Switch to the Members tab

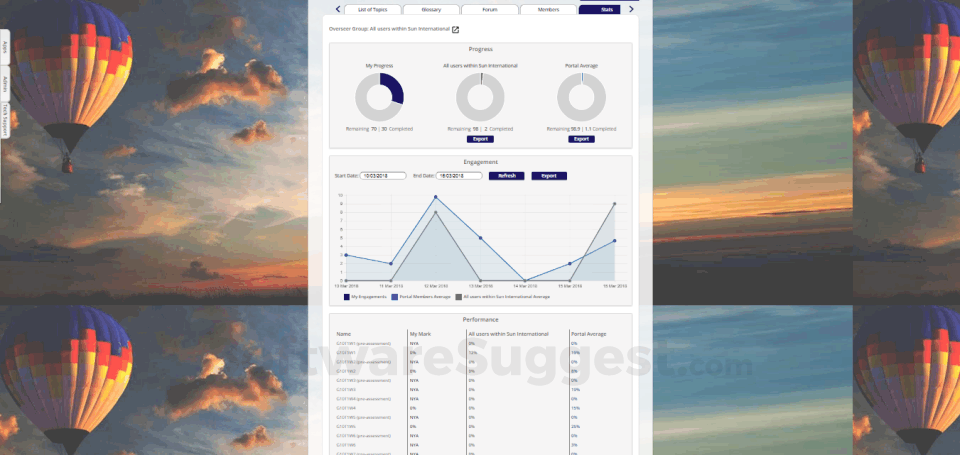(x=548, y=9)
